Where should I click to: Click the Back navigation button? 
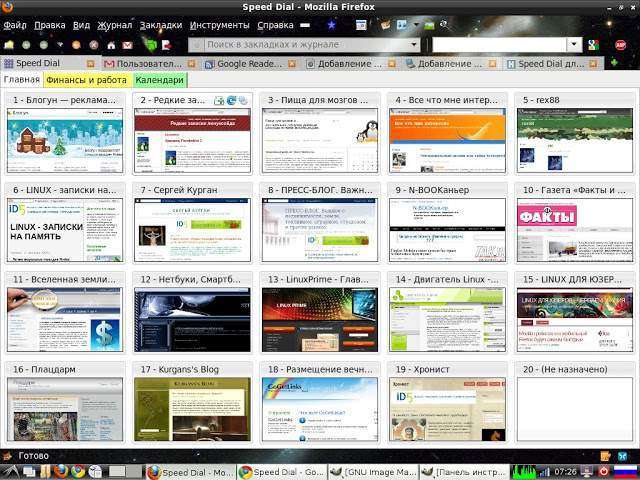[x=26, y=44]
